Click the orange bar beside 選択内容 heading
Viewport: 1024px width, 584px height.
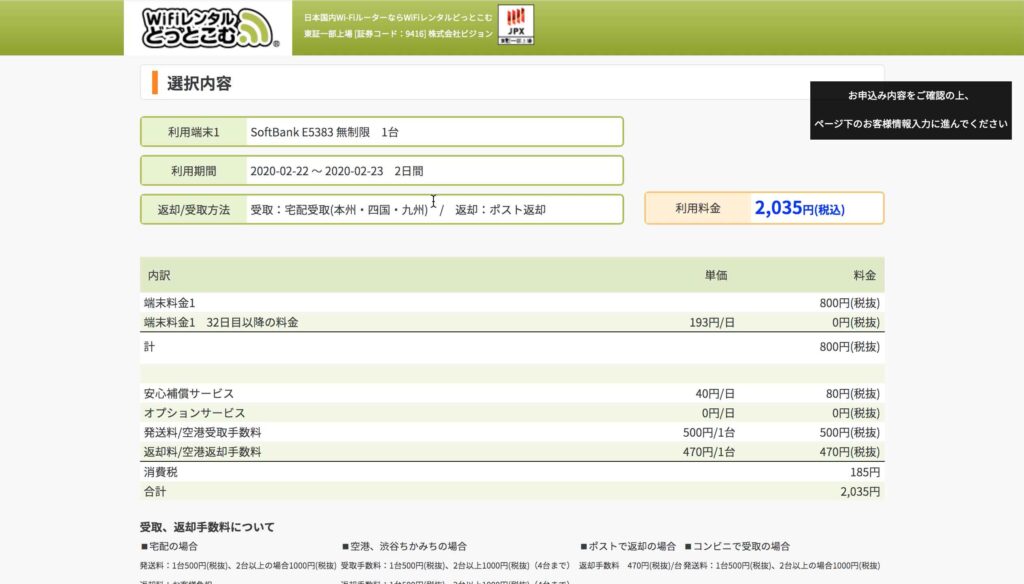tap(155, 83)
